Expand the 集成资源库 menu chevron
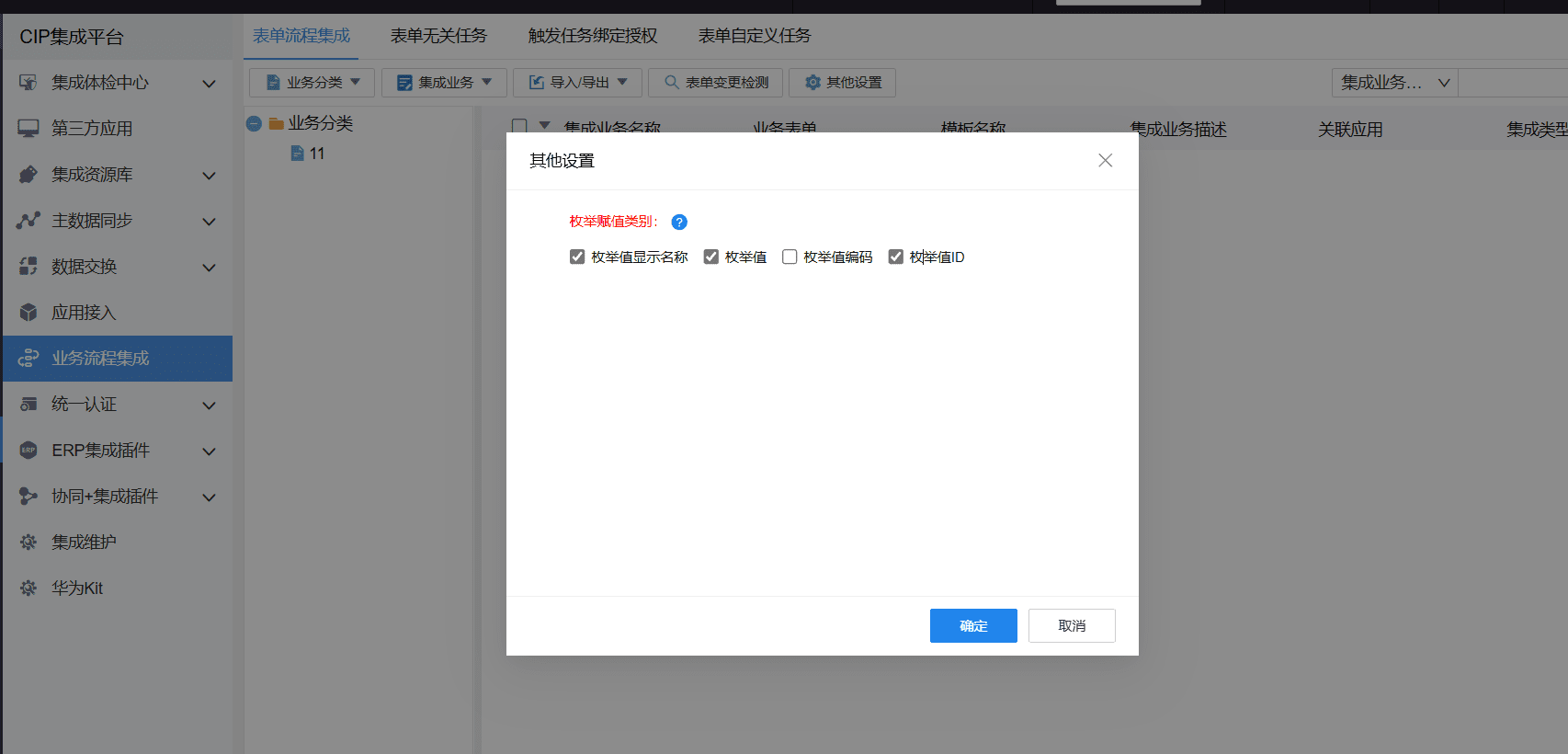This screenshot has height=754, width=1568. point(210,176)
